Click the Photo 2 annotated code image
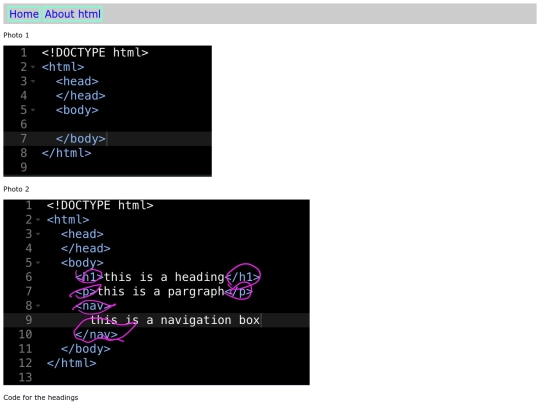Image resolution: width=540 pixels, height=405 pixels. (156, 292)
